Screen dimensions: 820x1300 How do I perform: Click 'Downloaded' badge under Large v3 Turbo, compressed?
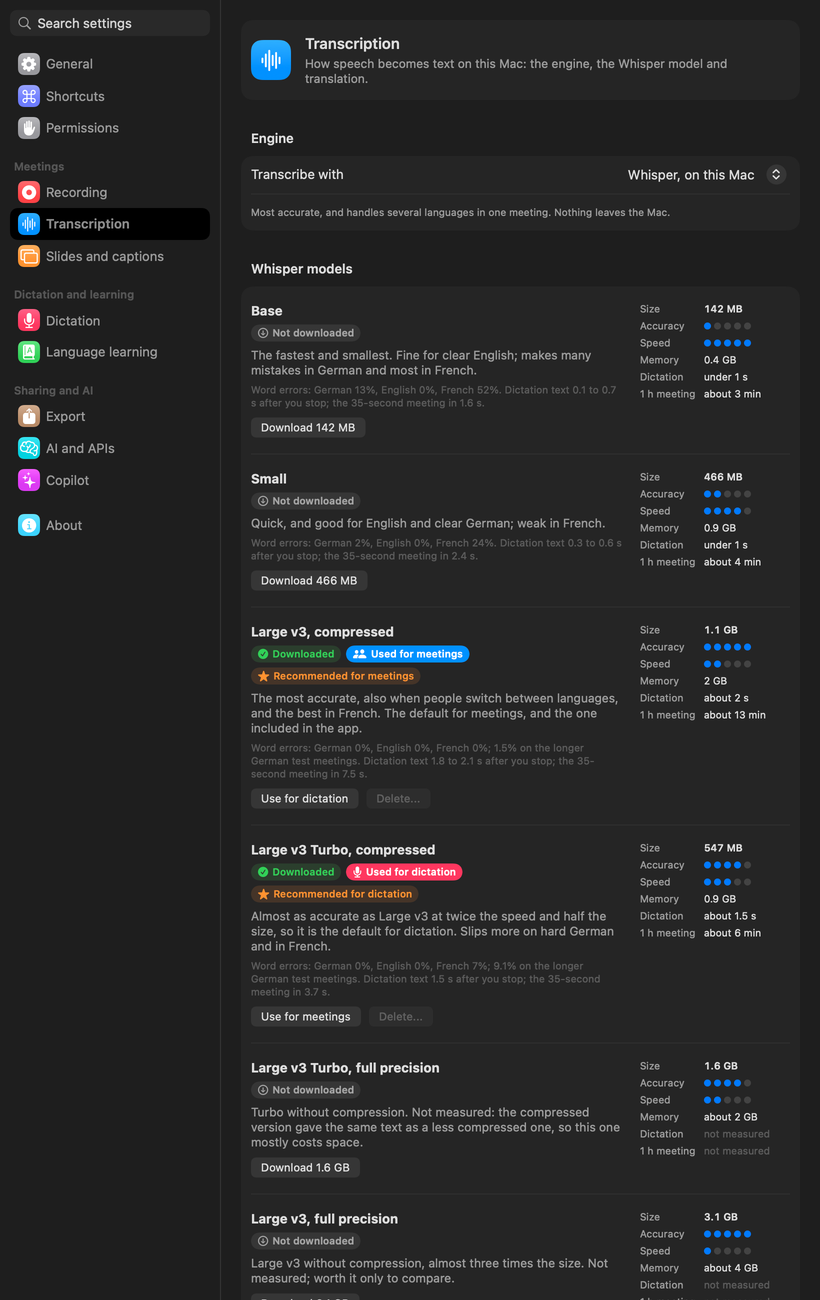(x=296, y=872)
